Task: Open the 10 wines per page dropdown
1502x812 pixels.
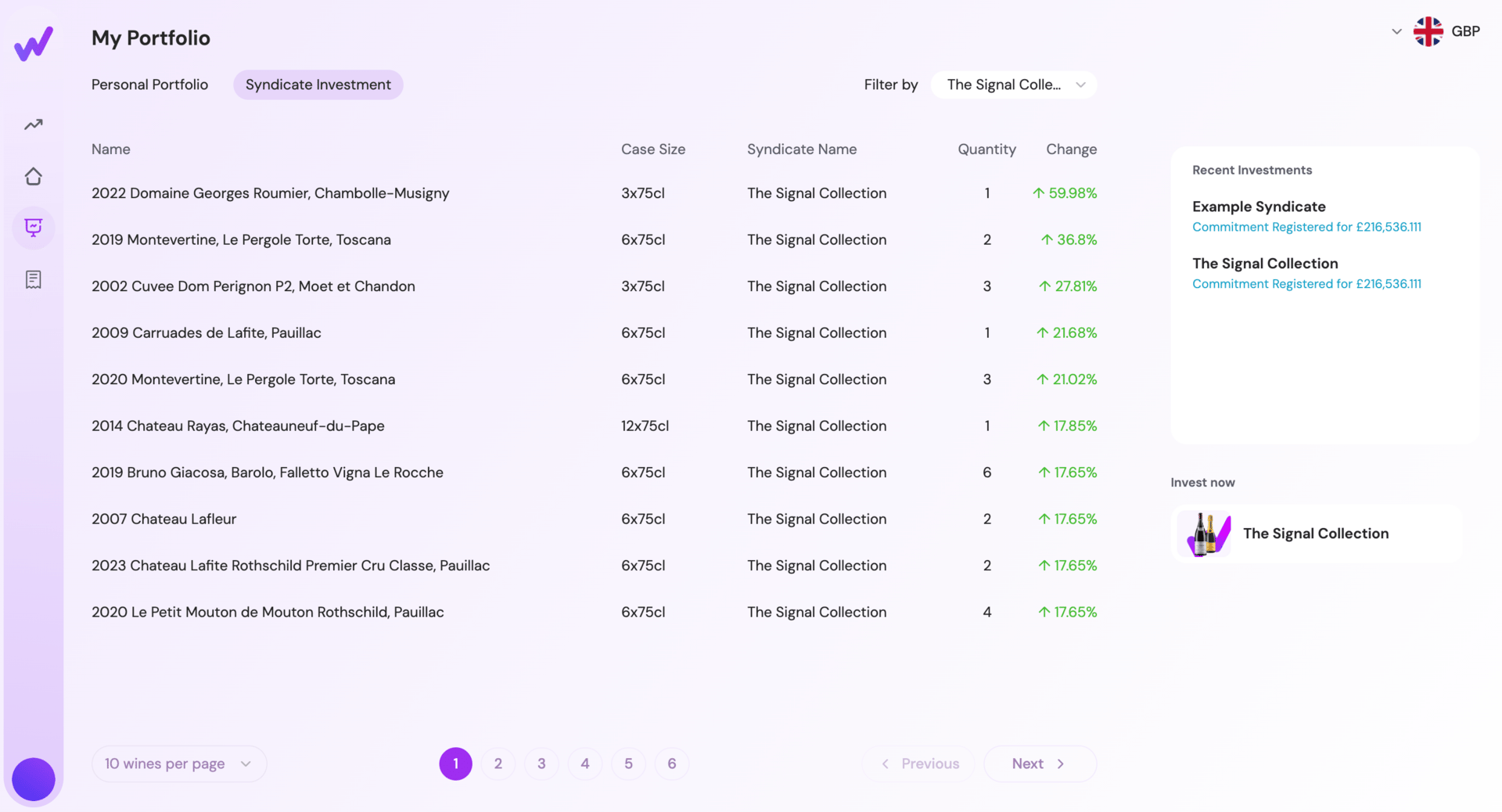Action: (x=179, y=763)
